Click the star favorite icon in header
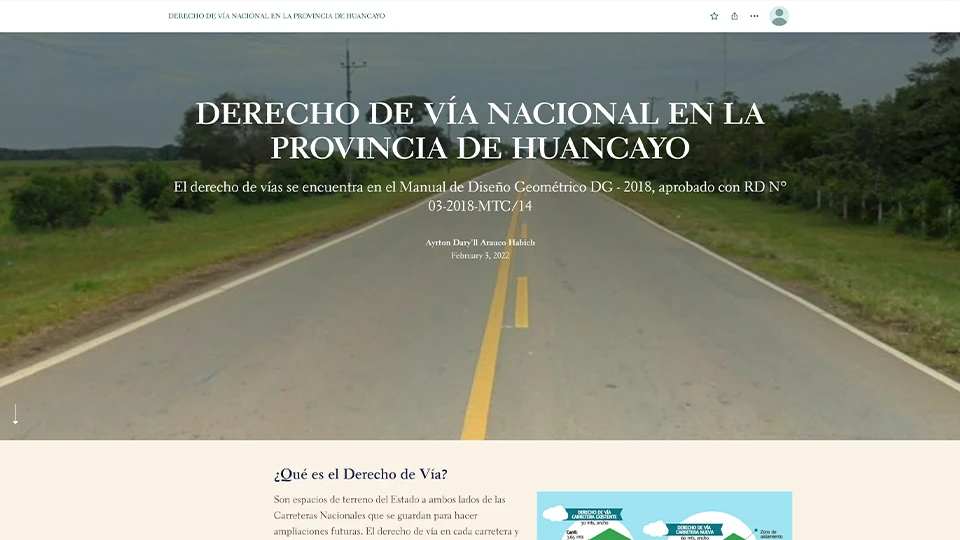The height and width of the screenshot is (540, 960). coord(714,16)
